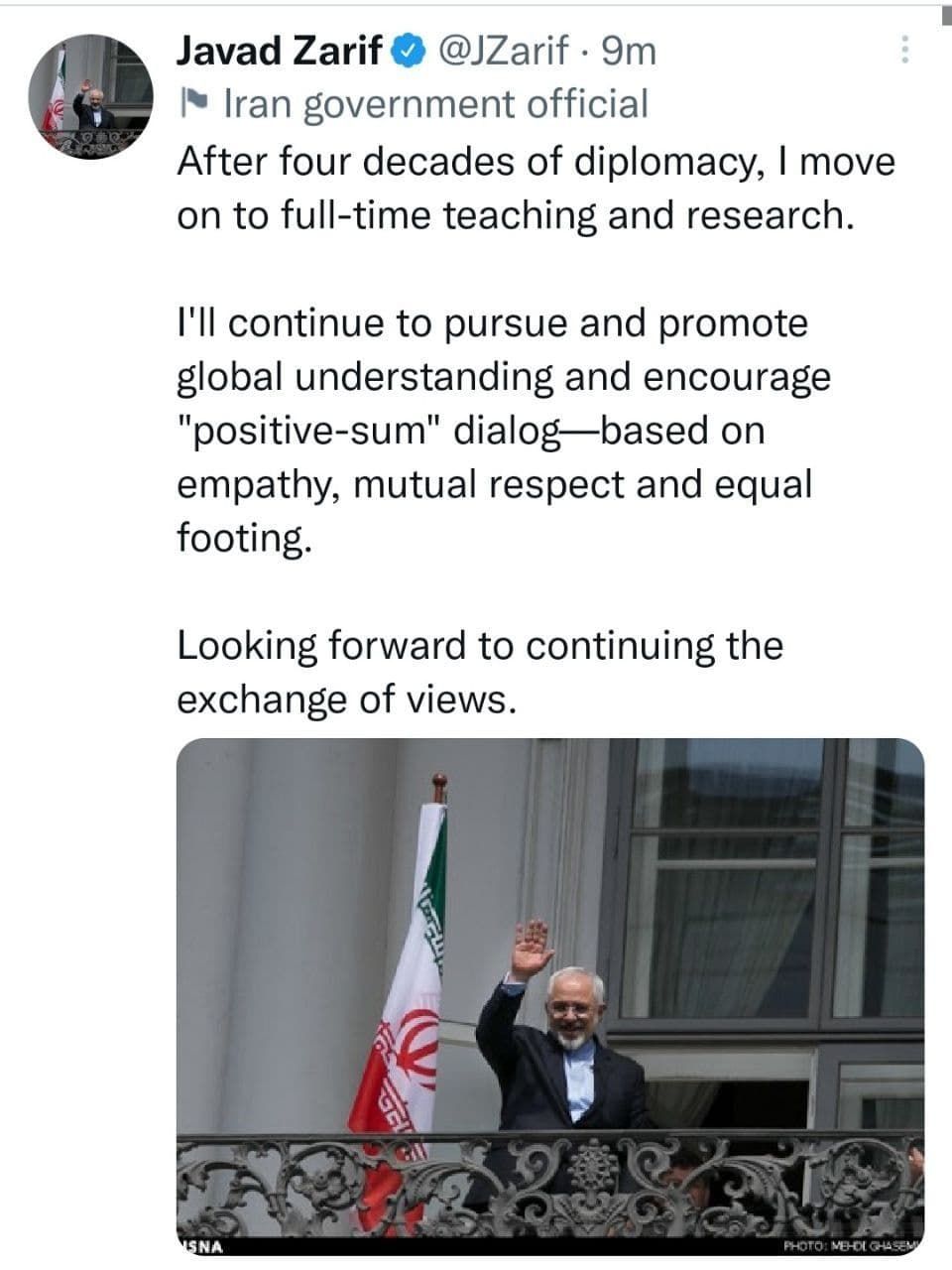Open the tweet's three-dot more options menu
Screen dimensions: 952x1270
point(903,50)
